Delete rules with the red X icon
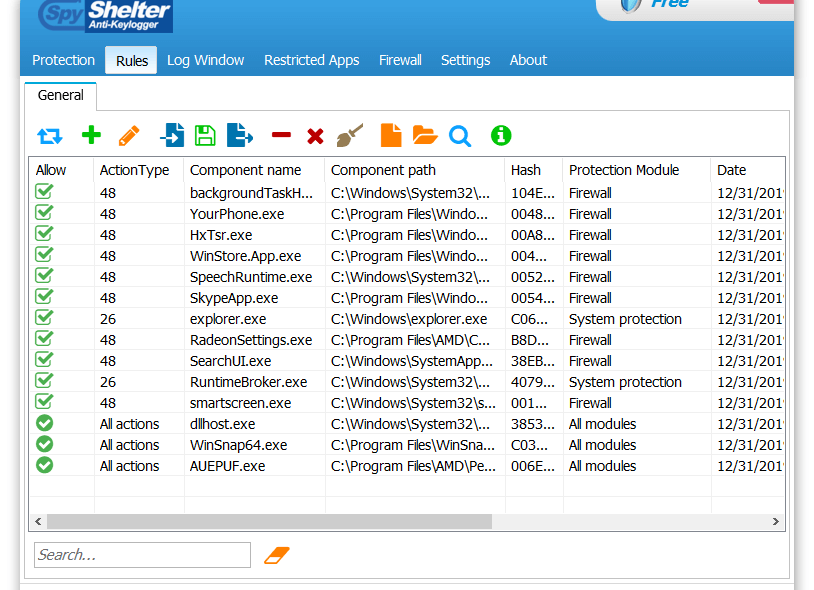The height and width of the screenshot is (590, 814). pyautogui.click(x=315, y=136)
